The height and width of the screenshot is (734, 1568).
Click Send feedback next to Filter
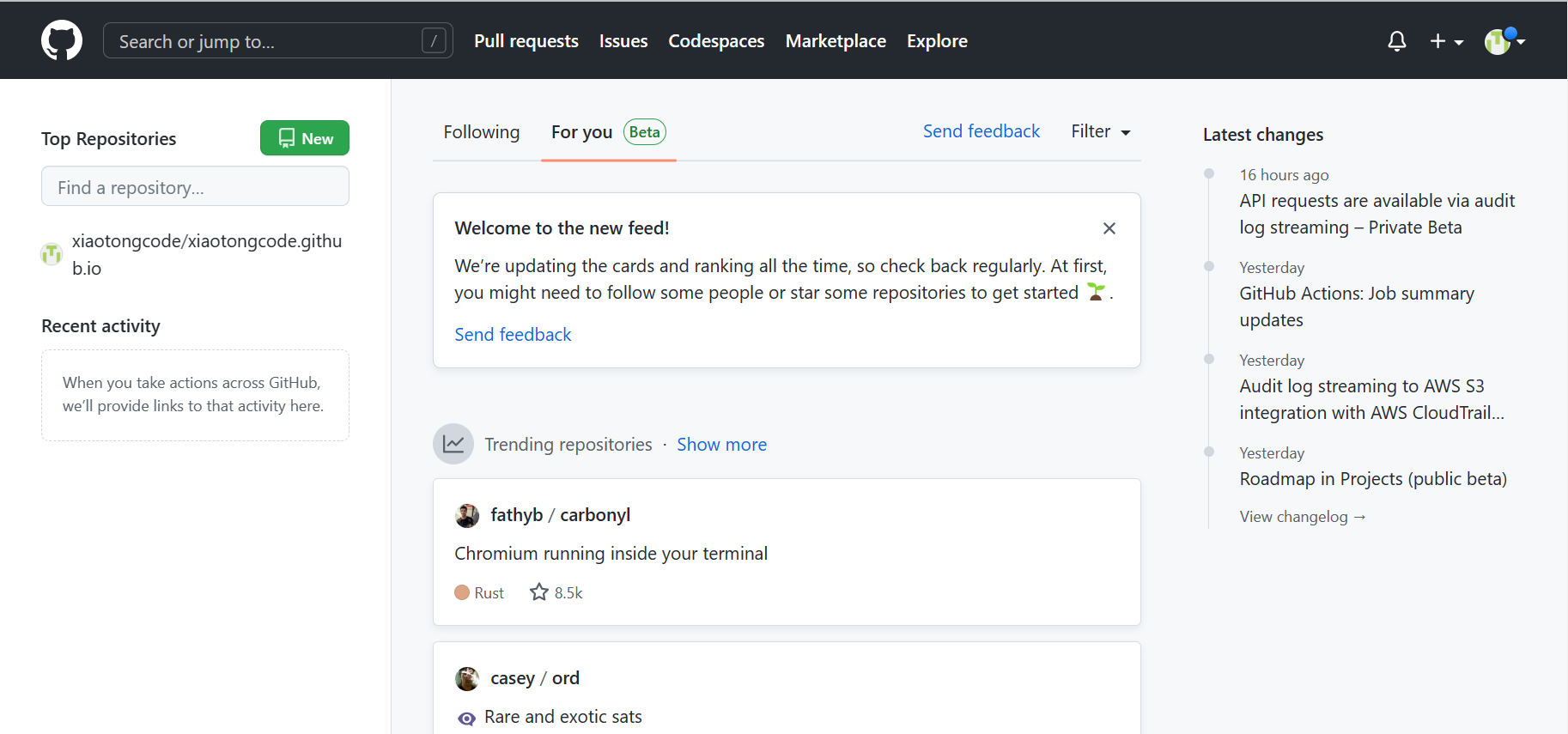[982, 131]
